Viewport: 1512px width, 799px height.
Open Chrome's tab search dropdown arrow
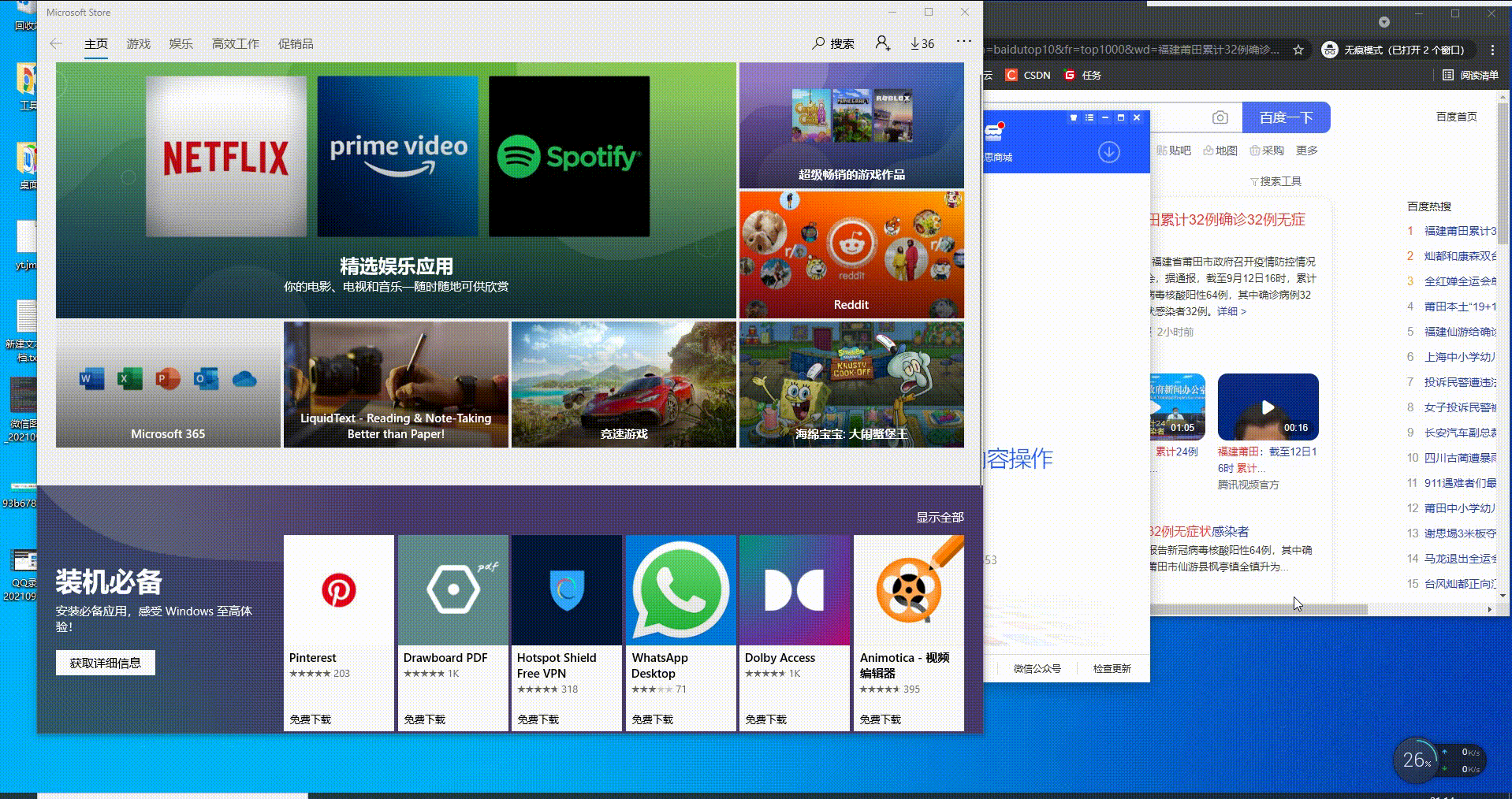[x=1384, y=22]
